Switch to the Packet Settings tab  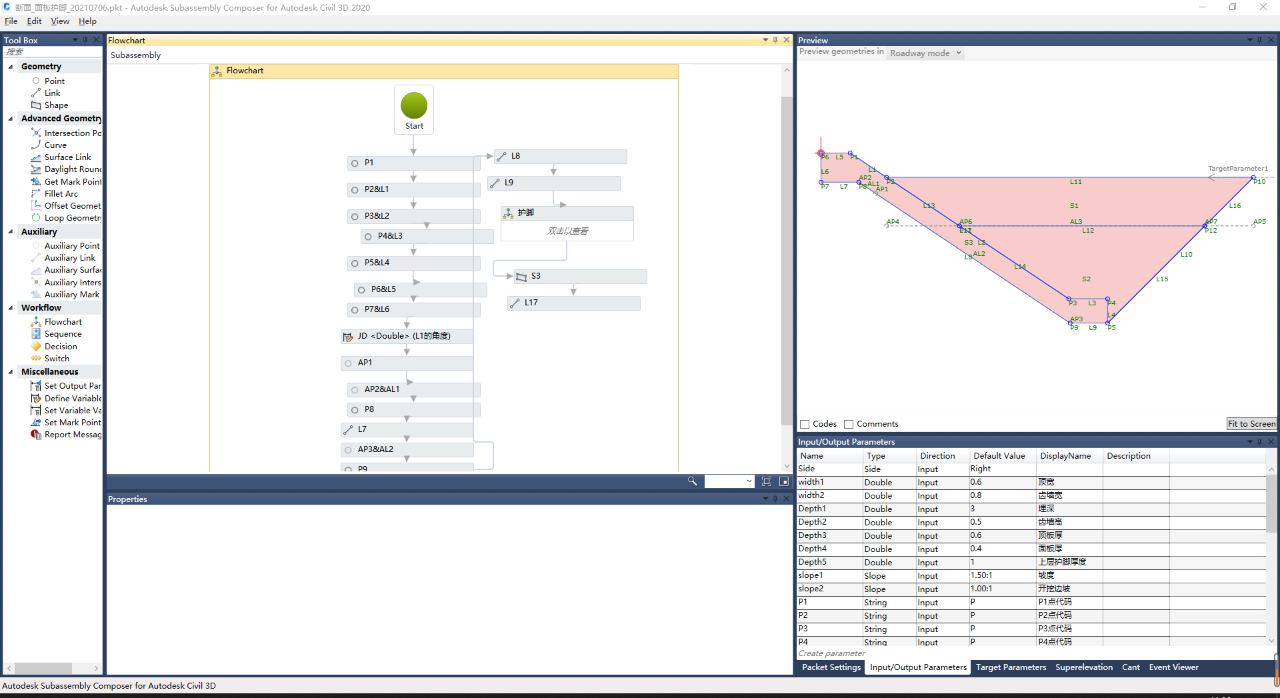coord(831,667)
